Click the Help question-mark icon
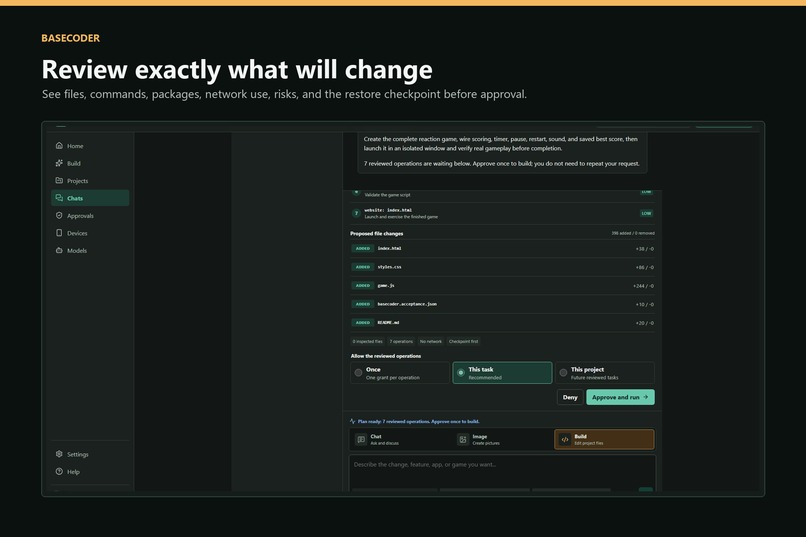The width and height of the screenshot is (806, 537). pyautogui.click(x=59, y=471)
